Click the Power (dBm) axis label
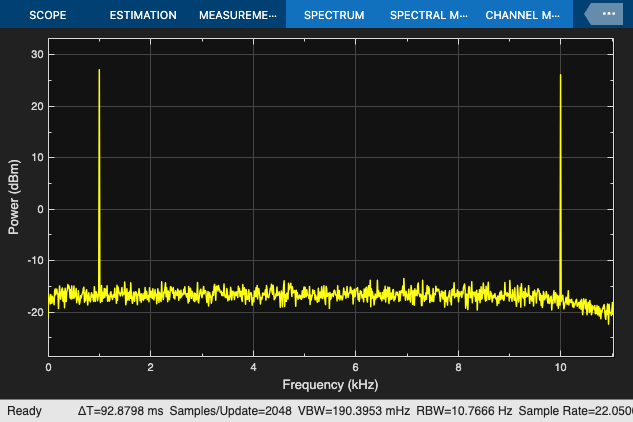This screenshot has height=422, width=633. tap(13, 197)
